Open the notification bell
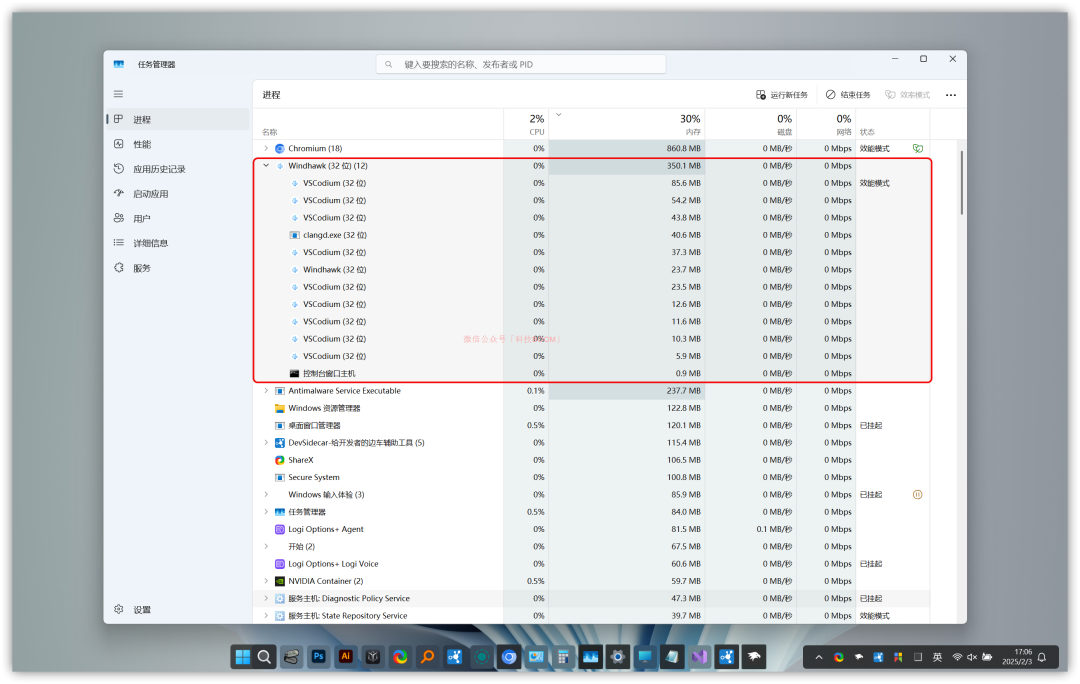1080x684 pixels. (1043, 657)
